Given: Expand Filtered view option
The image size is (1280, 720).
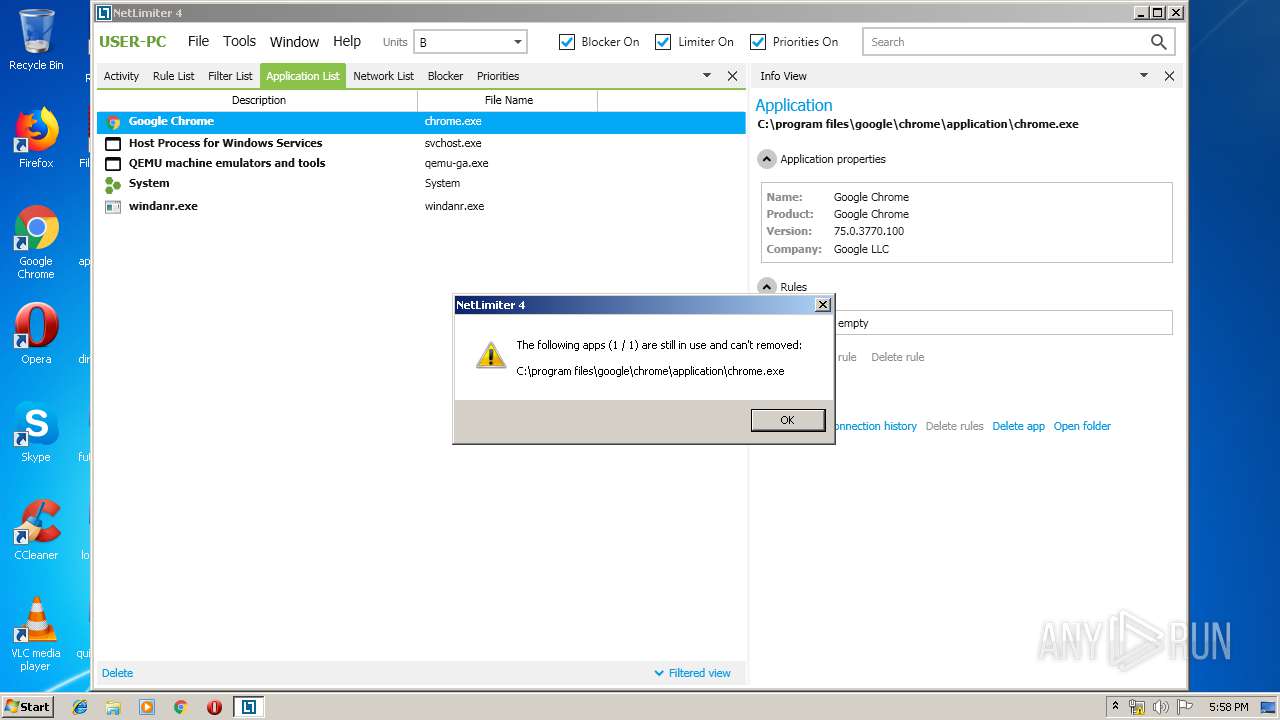Looking at the screenshot, I should tap(692, 673).
